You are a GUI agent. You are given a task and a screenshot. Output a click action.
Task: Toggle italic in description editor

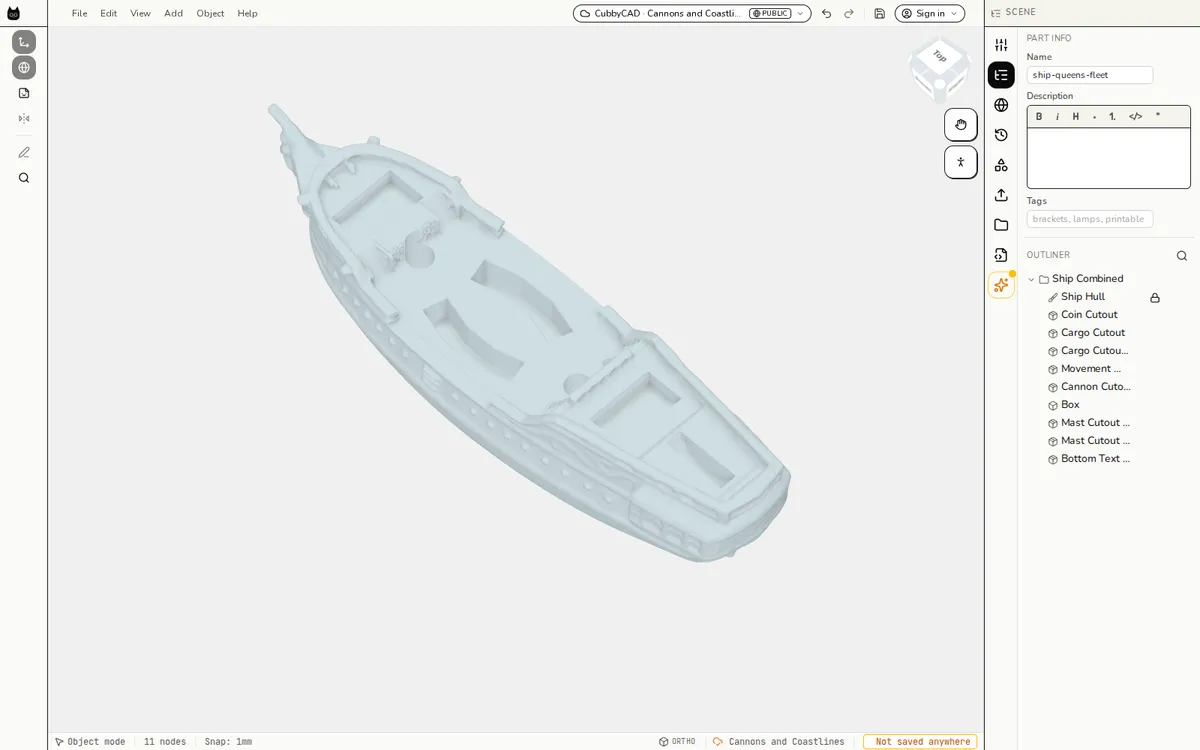1057,116
